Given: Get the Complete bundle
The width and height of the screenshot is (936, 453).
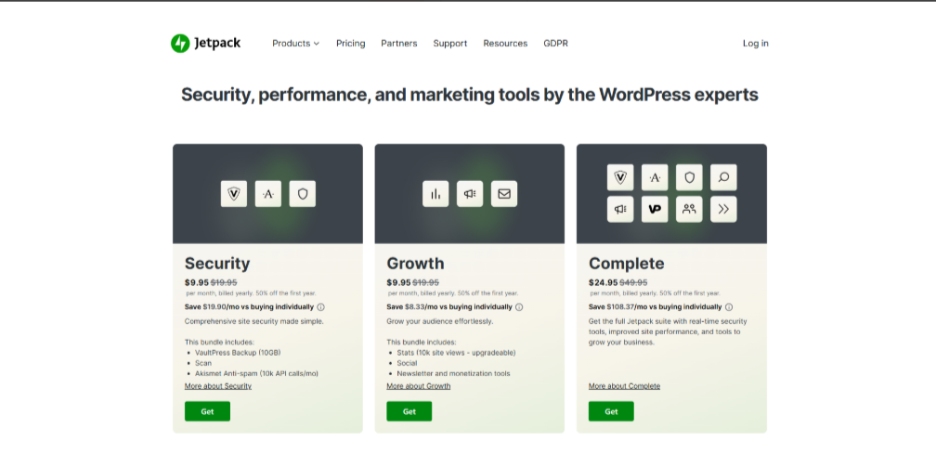Looking at the screenshot, I should coord(611,411).
